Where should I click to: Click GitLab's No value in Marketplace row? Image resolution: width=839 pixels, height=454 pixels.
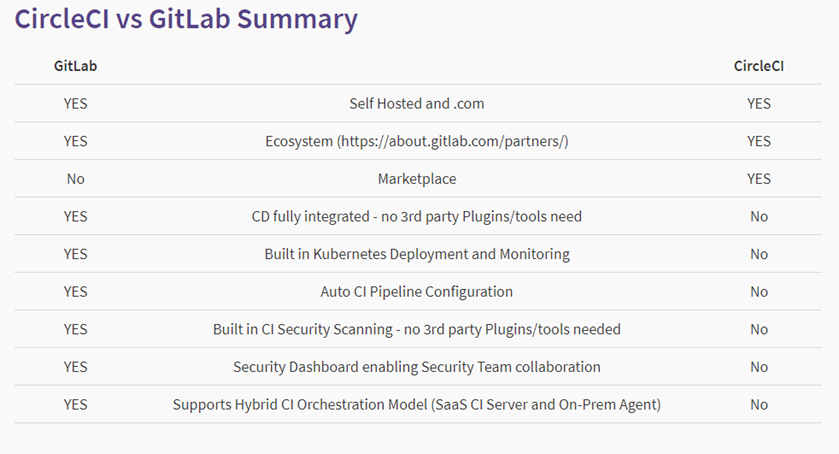point(75,178)
